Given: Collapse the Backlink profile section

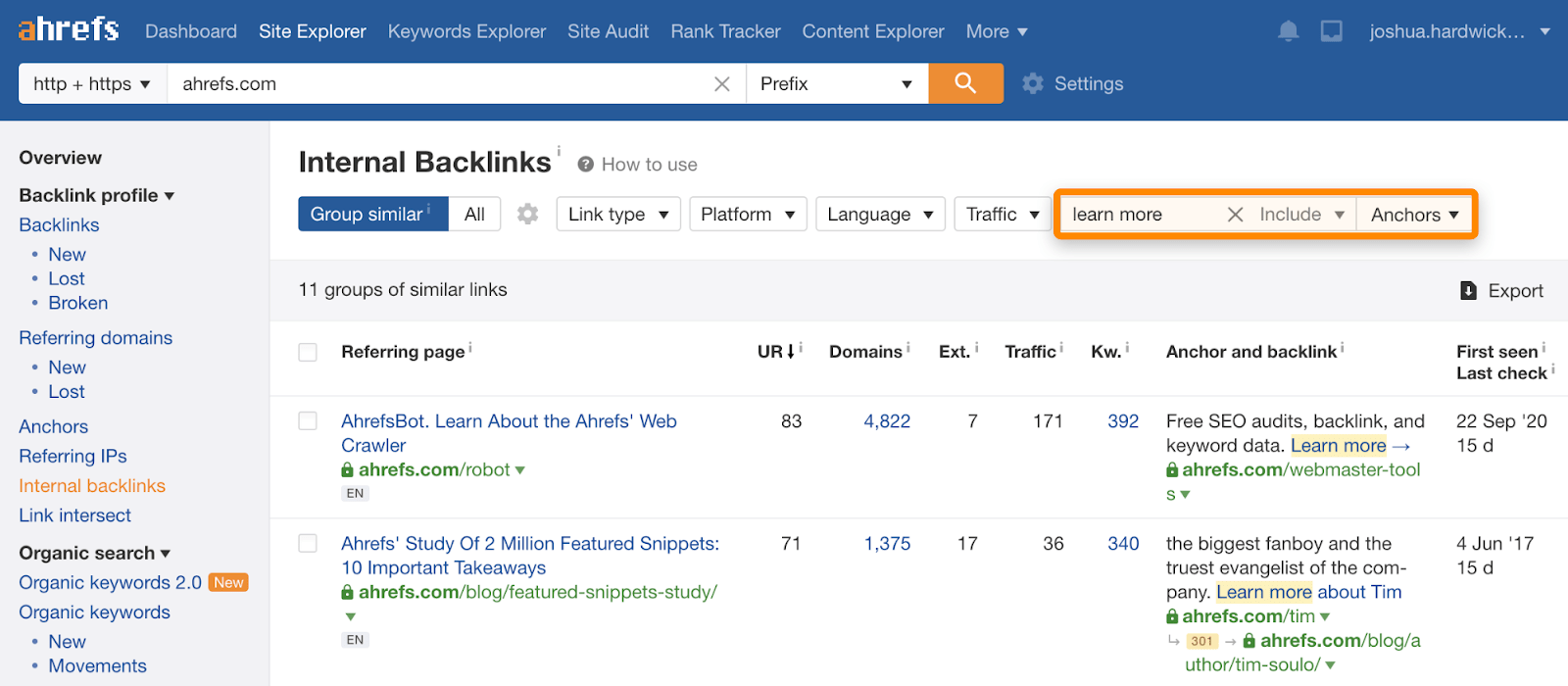Looking at the screenshot, I should click(97, 195).
